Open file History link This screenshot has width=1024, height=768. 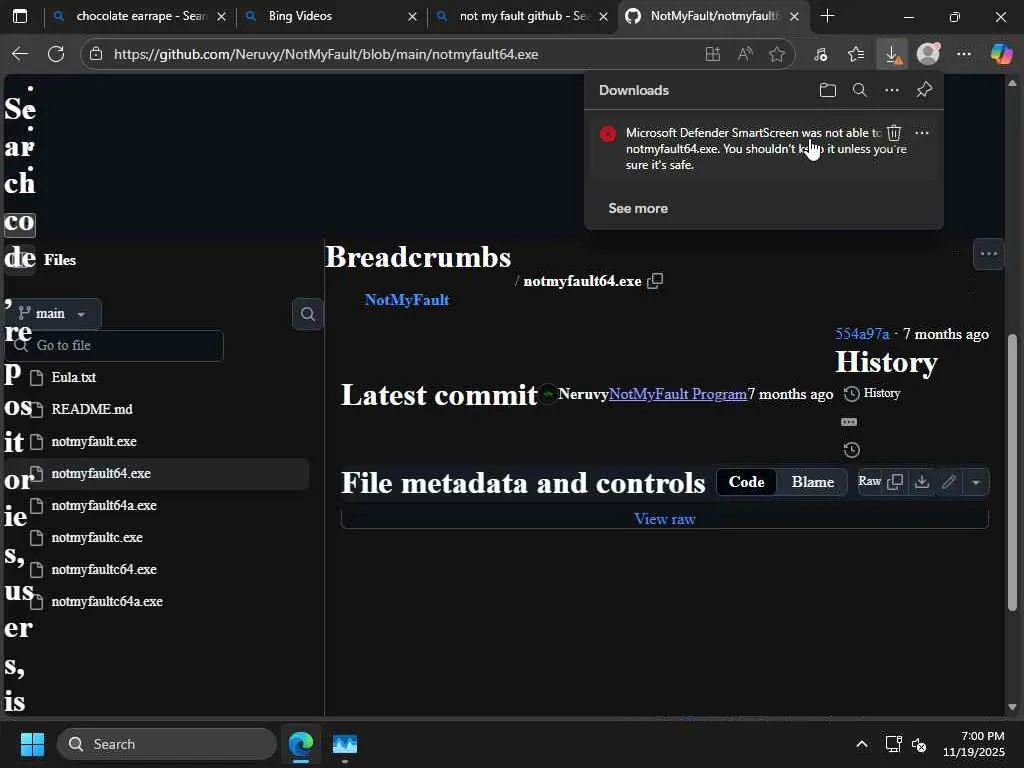click(x=872, y=394)
